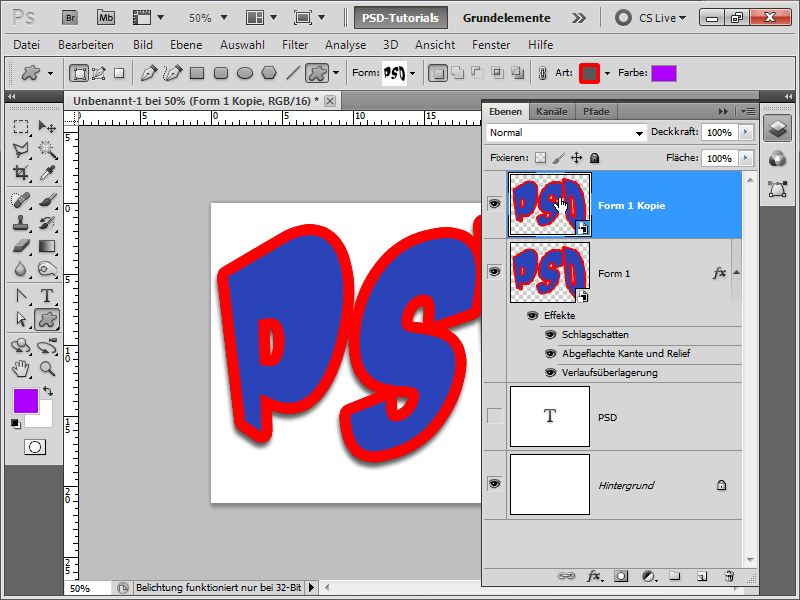Hide the Form 1 Kopie layer

coord(494,204)
